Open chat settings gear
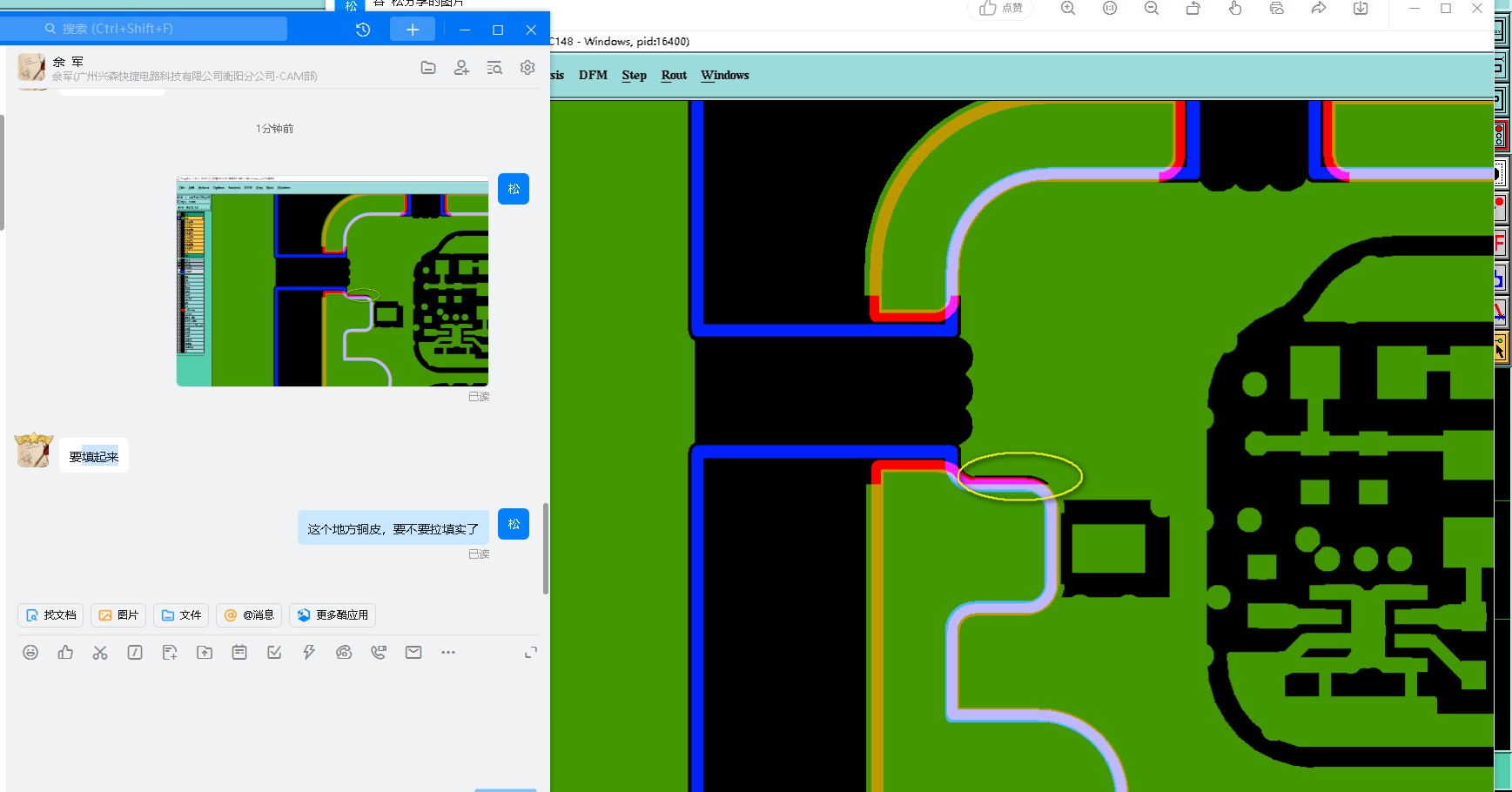This screenshot has width=1512, height=792. [x=528, y=68]
